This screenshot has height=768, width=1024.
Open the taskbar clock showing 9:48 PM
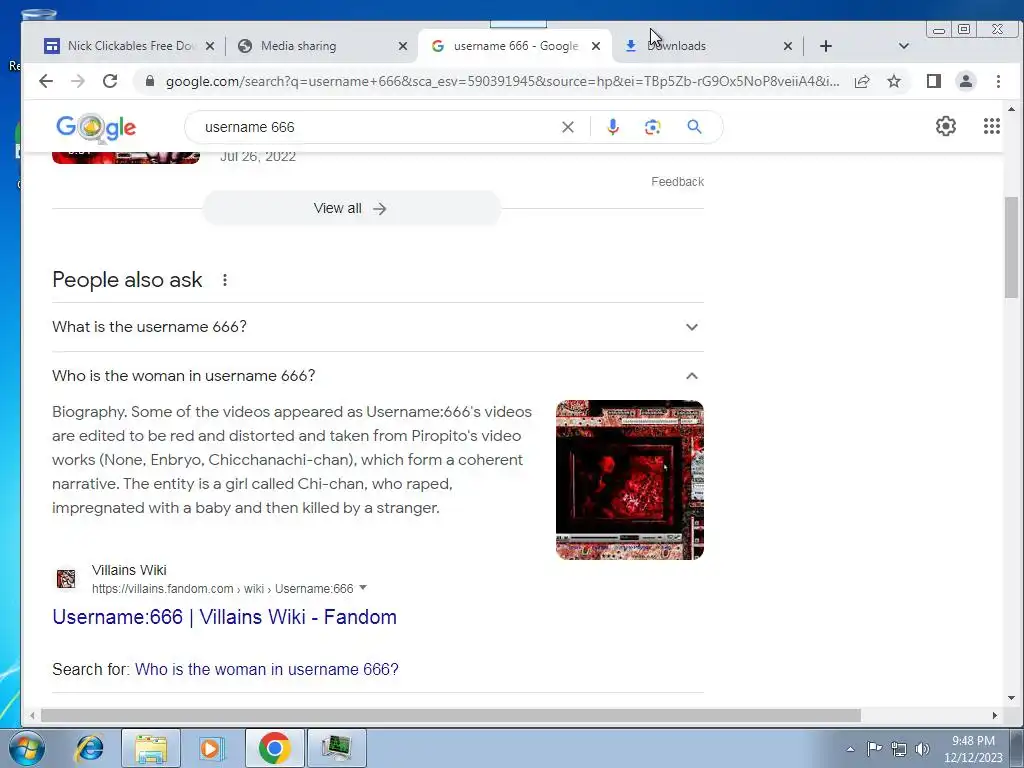(x=973, y=749)
